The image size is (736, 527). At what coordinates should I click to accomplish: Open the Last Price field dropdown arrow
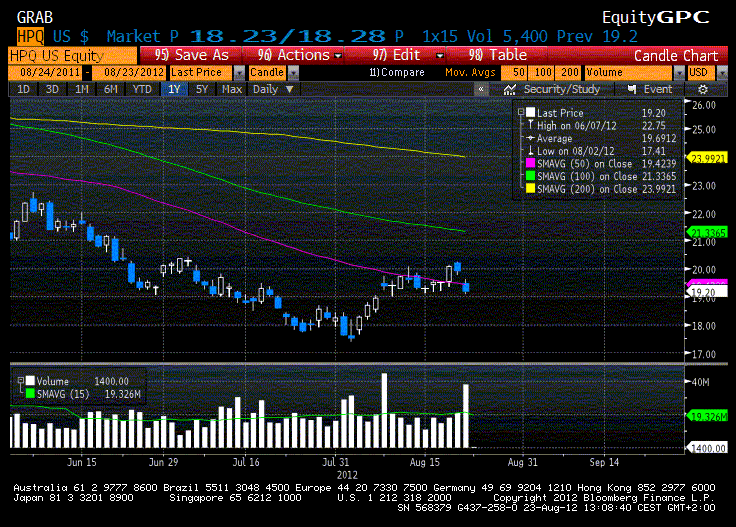point(239,73)
